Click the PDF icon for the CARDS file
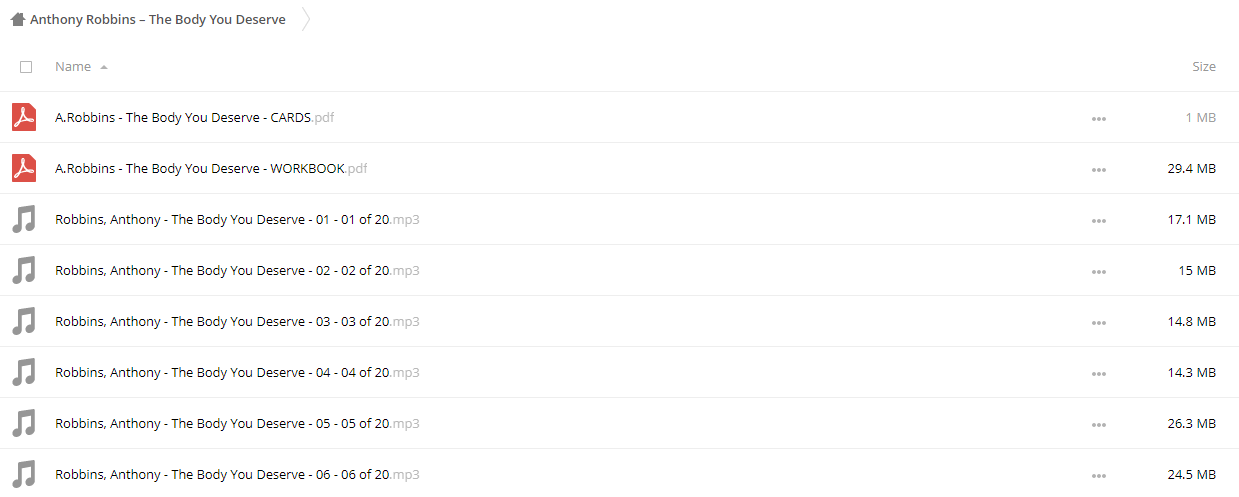 point(24,117)
